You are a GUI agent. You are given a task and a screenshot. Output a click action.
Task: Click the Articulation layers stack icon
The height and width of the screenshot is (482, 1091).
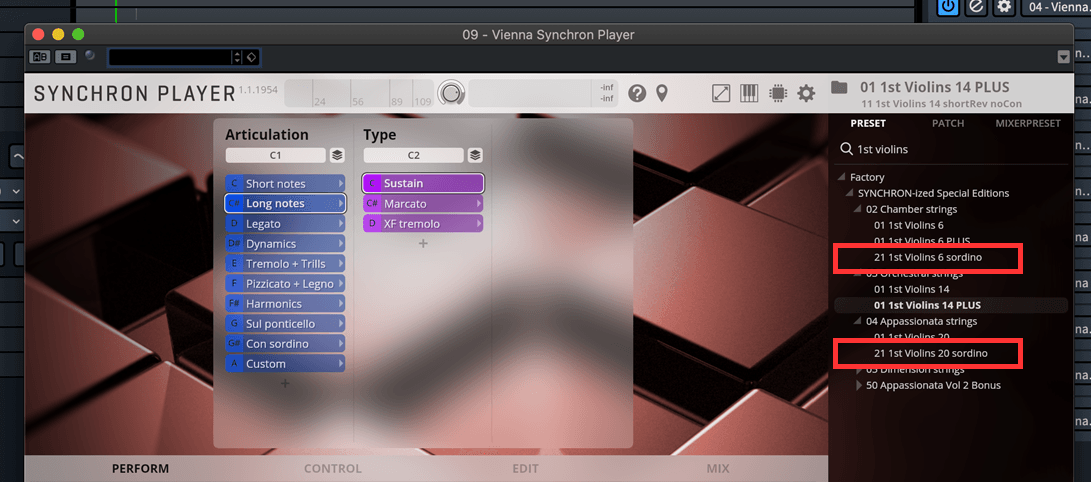[x=337, y=155]
